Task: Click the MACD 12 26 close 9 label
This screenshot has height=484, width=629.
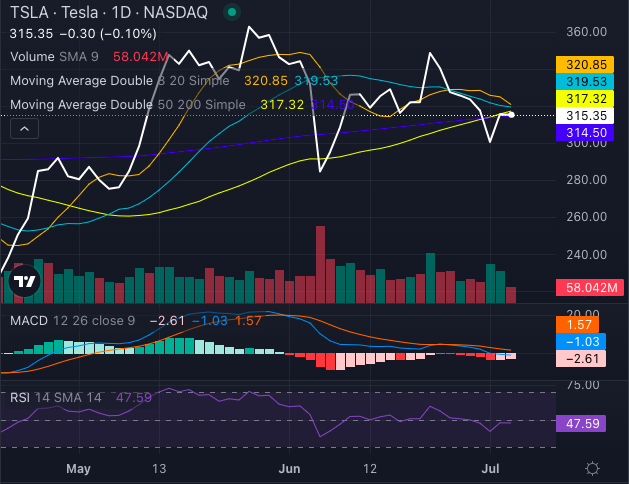Action: coord(72,321)
